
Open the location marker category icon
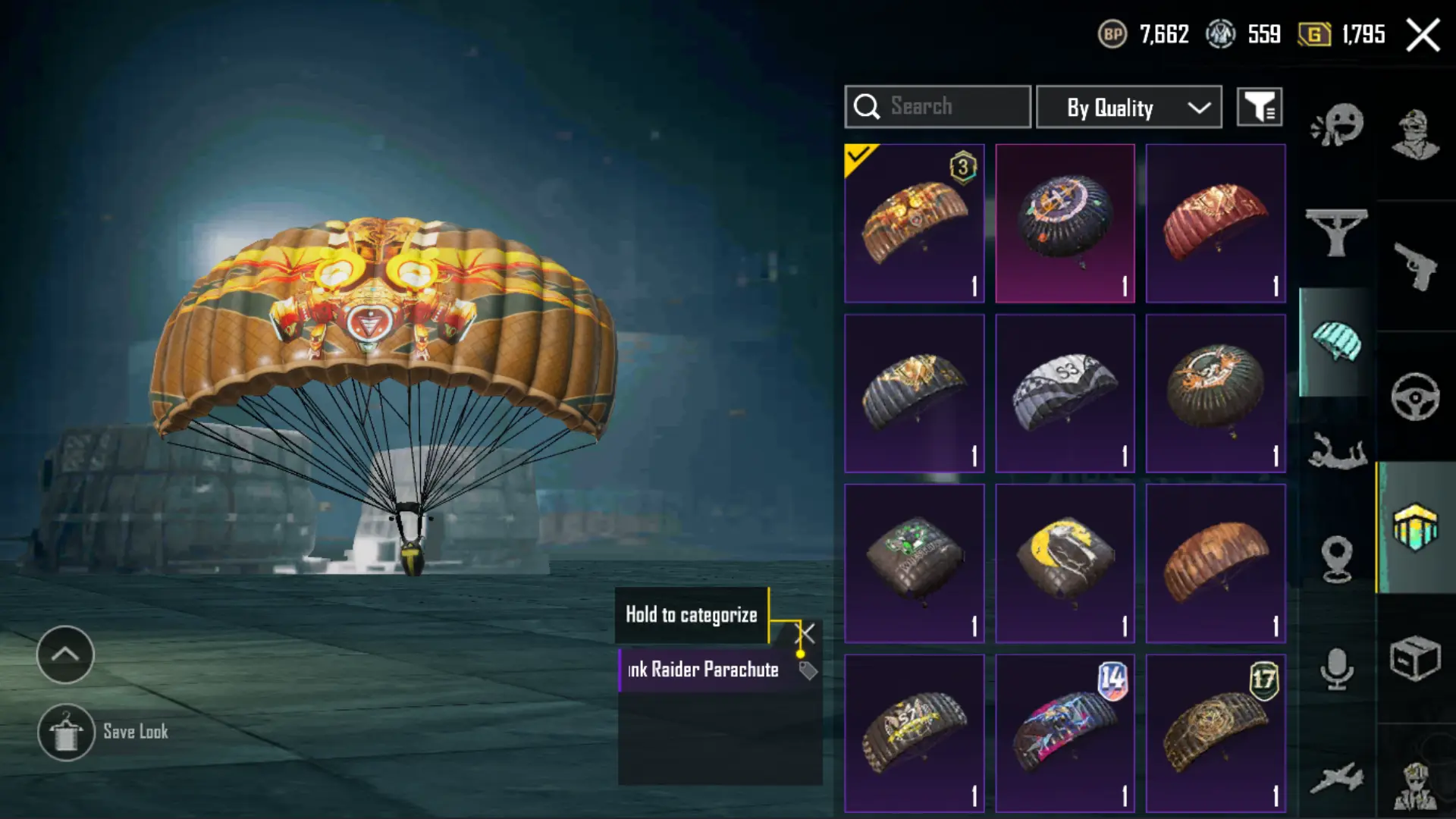click(x=1337, y=559)
